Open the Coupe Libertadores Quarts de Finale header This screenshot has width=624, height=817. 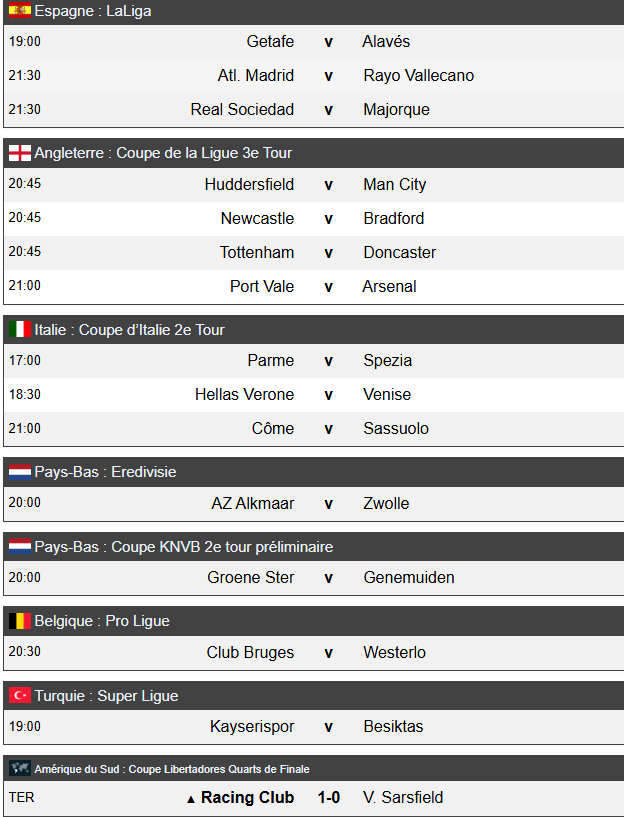click(172, 769)
